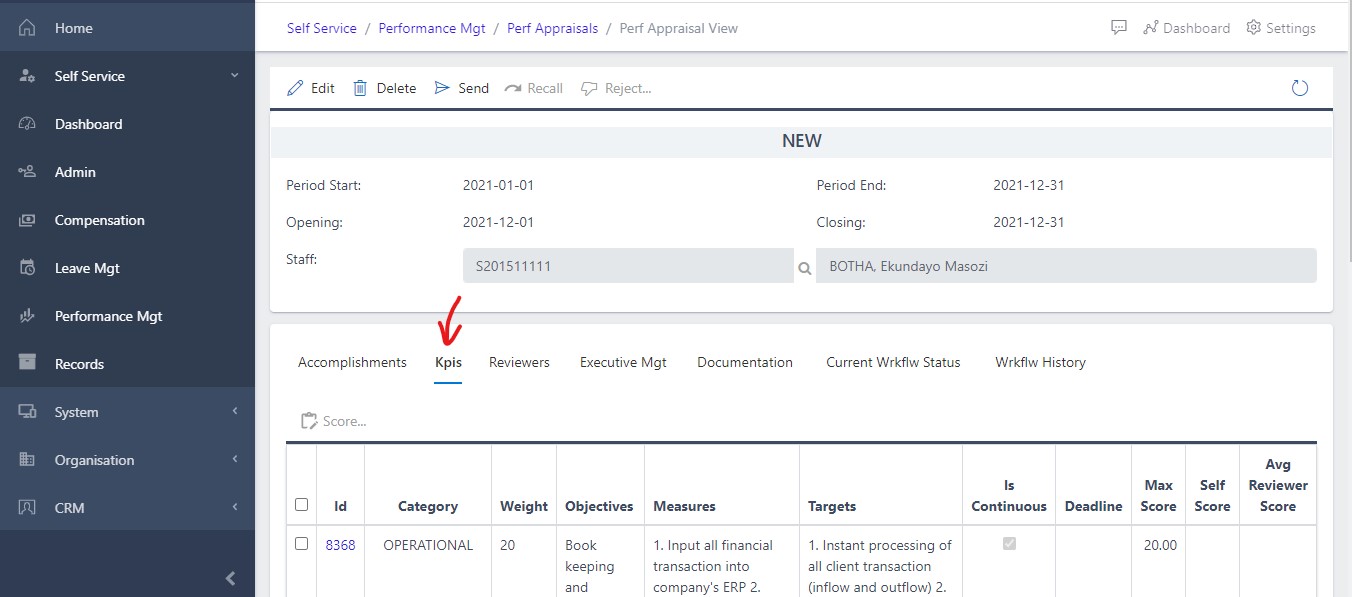This screenshot has height=597, width=1352.
Task: Select the Edit icon on the toolbar
Action: (298, 87)
